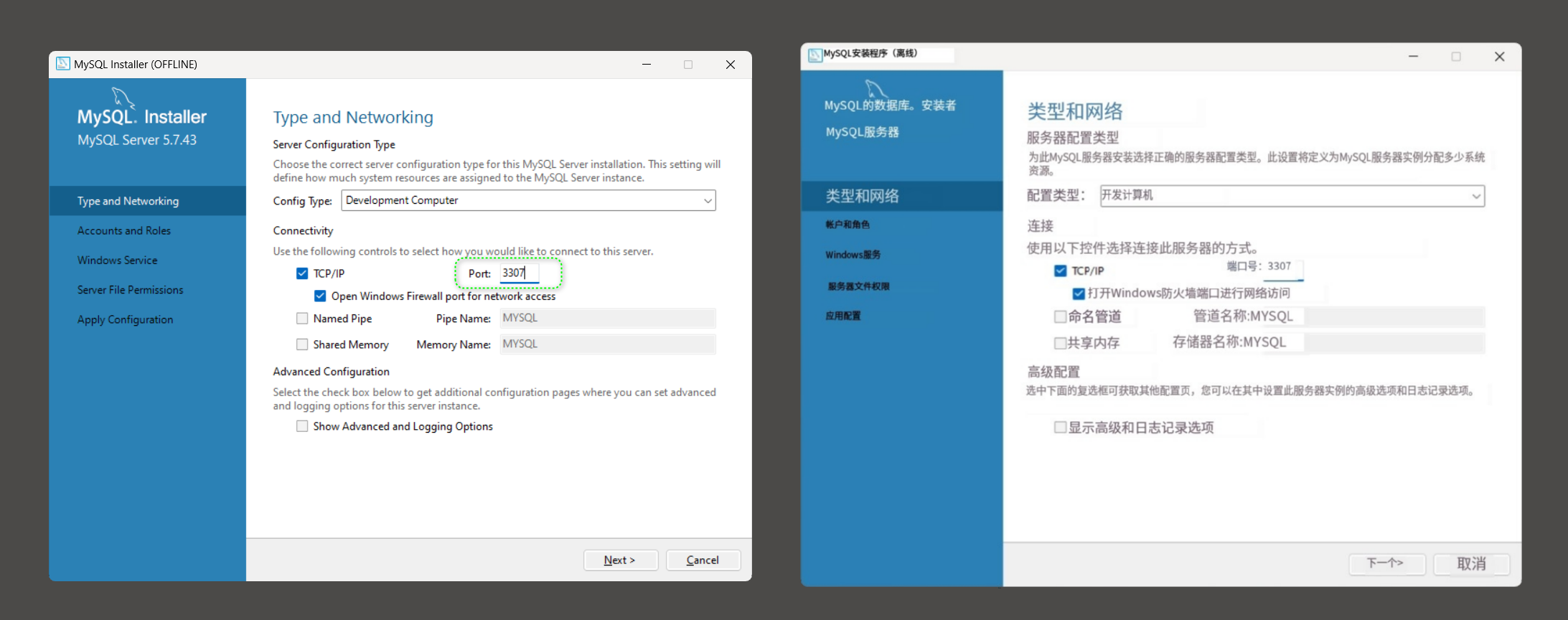Click the 取消 button in Chinese window
Screen dimensions: 1568x620
coord(1471,563)
